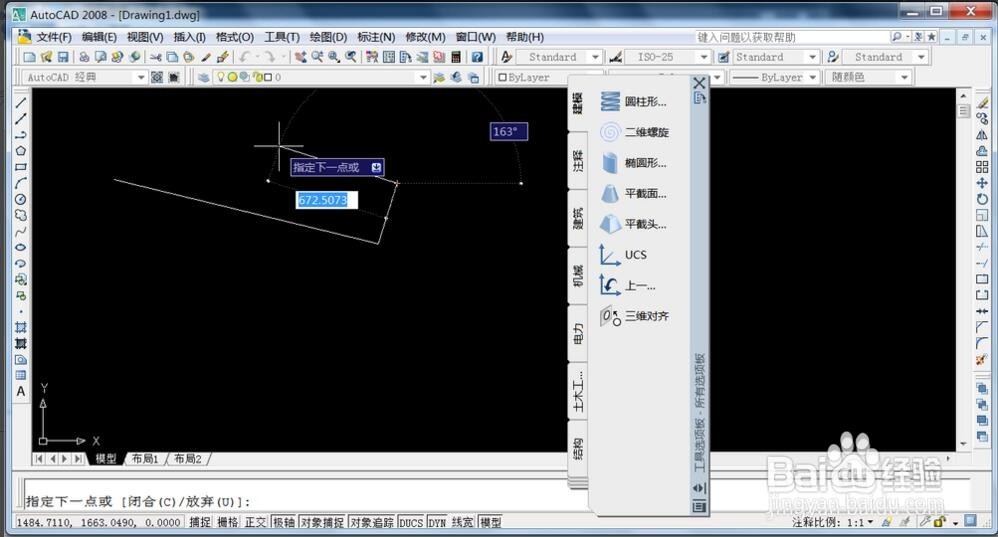Click the help search input field
Image resolution: width=998 pixels, height=537 pixels.
792,37
